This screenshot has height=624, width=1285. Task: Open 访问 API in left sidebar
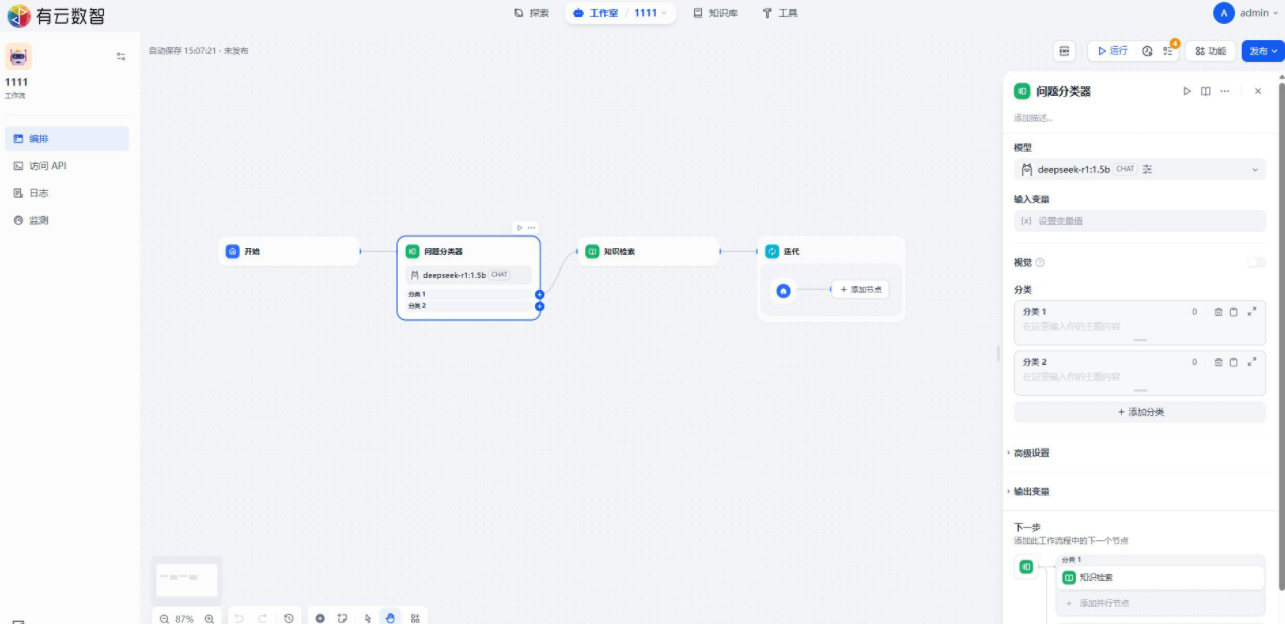coord(48,166)
